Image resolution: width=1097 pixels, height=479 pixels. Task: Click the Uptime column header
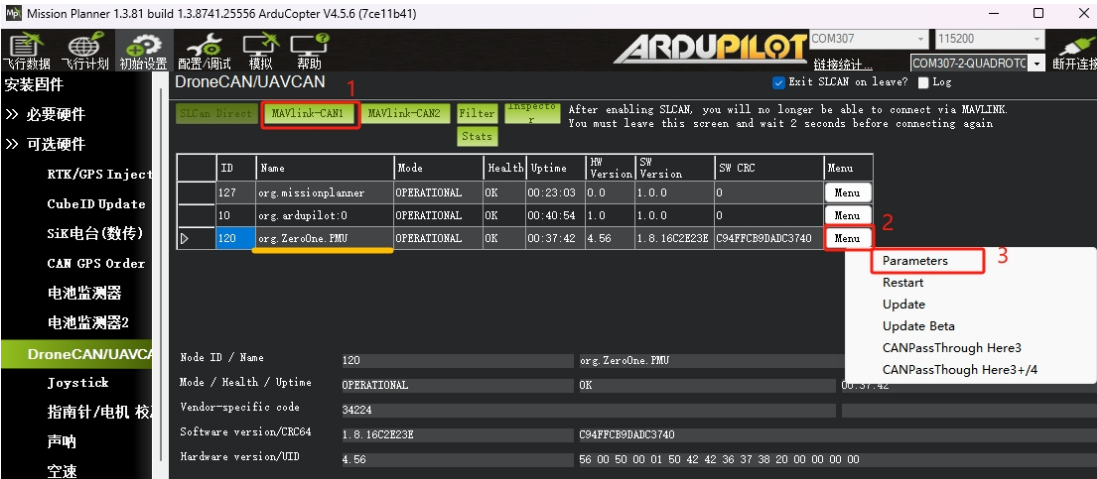555,168
